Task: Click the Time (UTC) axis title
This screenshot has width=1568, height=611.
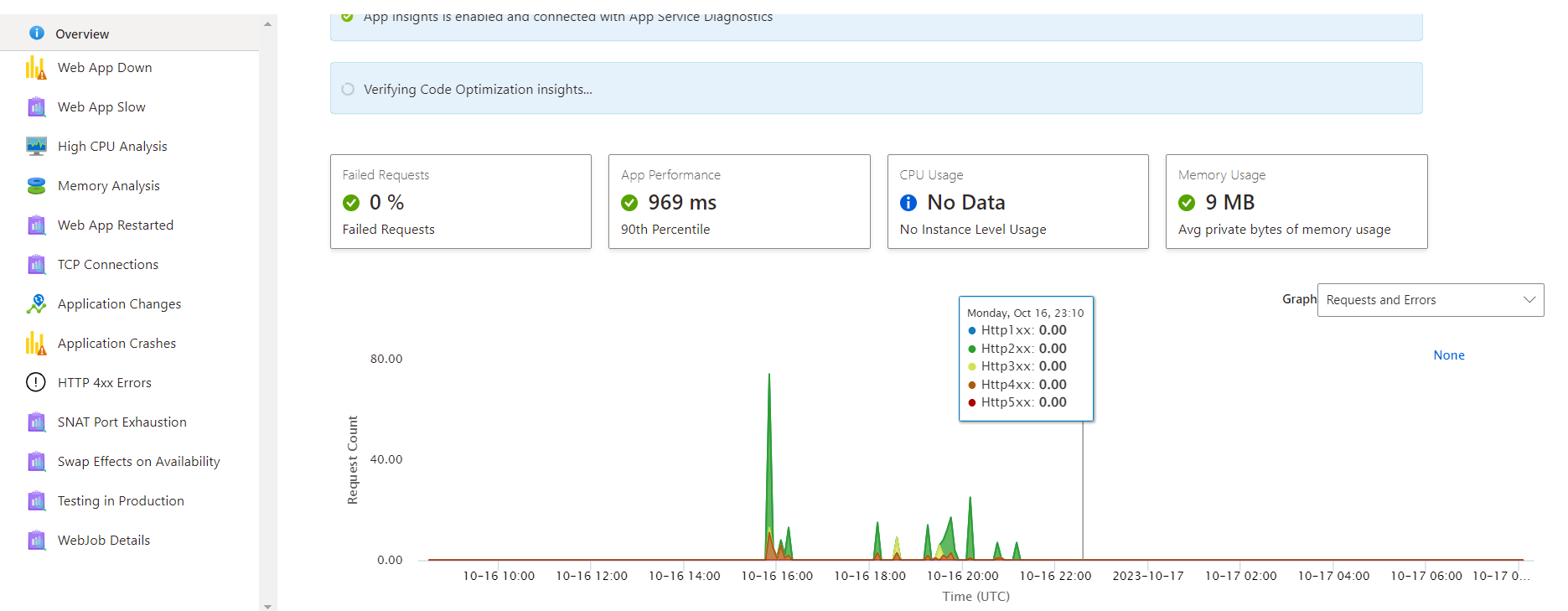Action: (976, 597)
